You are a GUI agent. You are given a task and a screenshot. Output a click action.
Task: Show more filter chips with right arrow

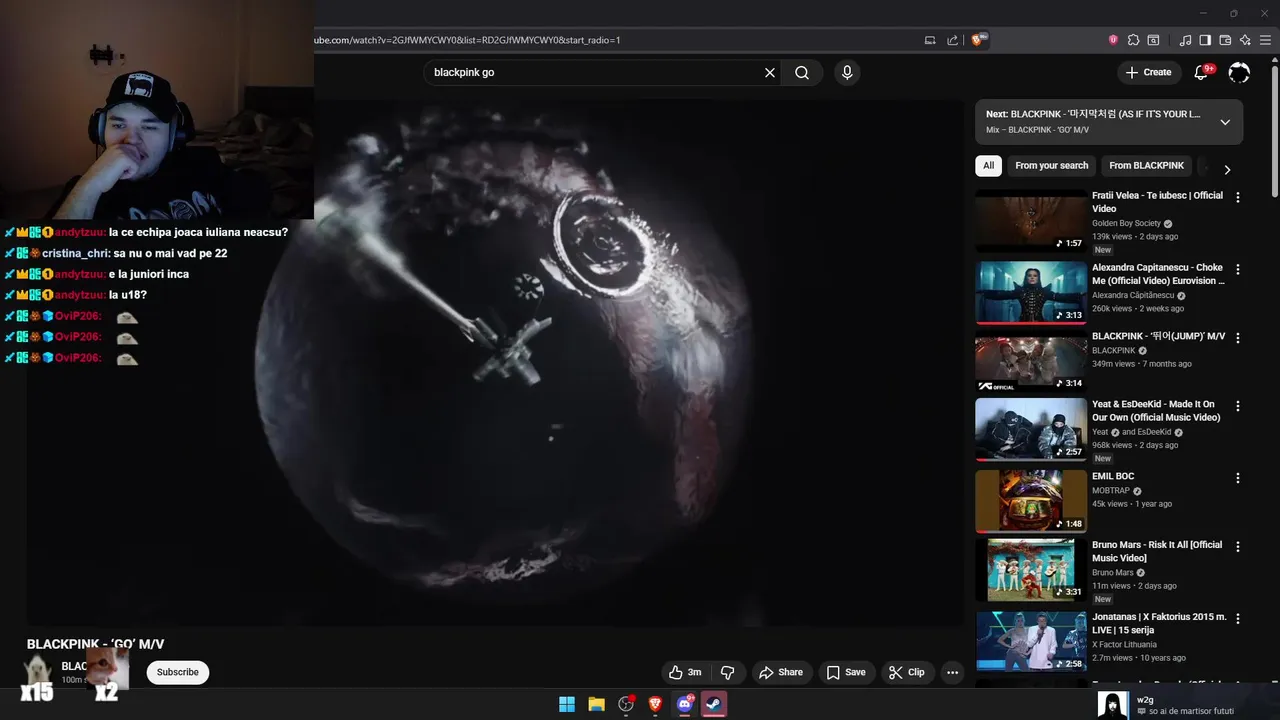(x=1227, y=169)
